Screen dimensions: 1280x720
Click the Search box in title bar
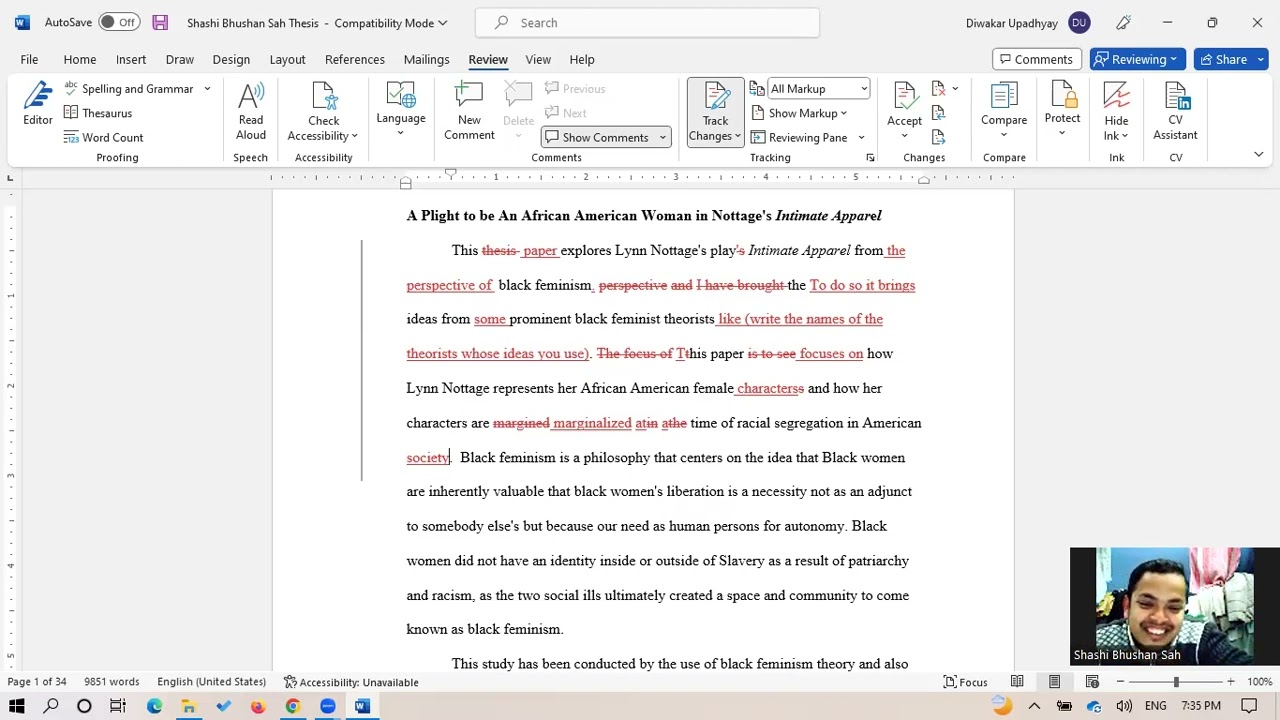coord(647,22)
